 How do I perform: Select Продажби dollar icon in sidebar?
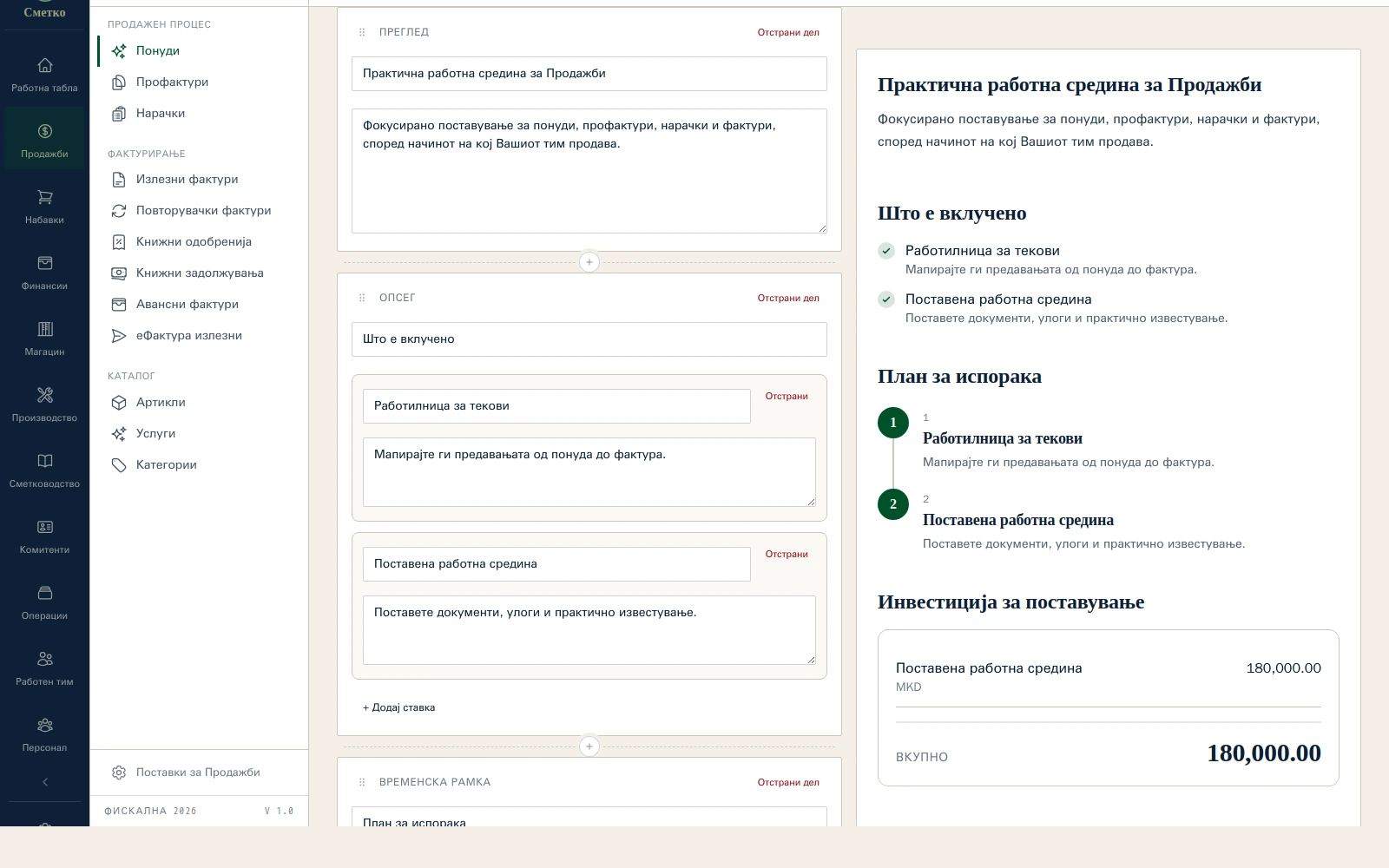[x=44, y=132]
